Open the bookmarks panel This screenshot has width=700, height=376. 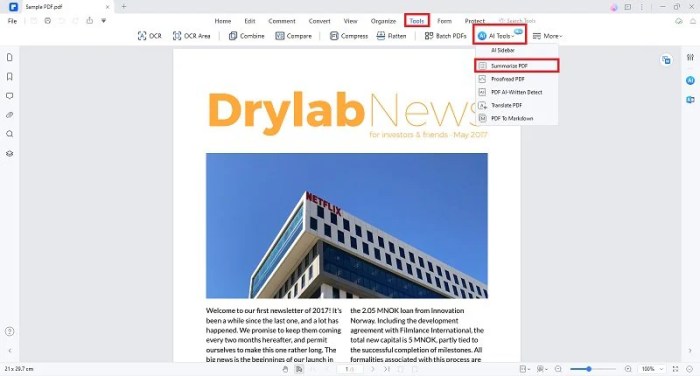(x=9, y=77)
